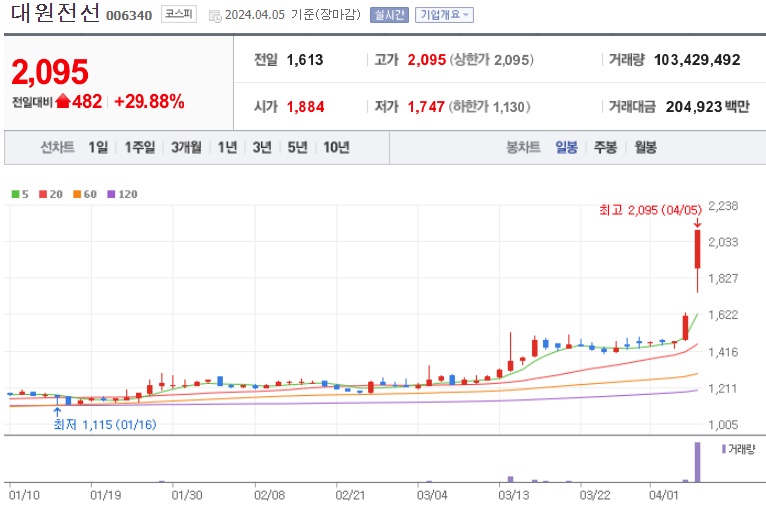Select the 5년 line chart period

pos(298,147)
